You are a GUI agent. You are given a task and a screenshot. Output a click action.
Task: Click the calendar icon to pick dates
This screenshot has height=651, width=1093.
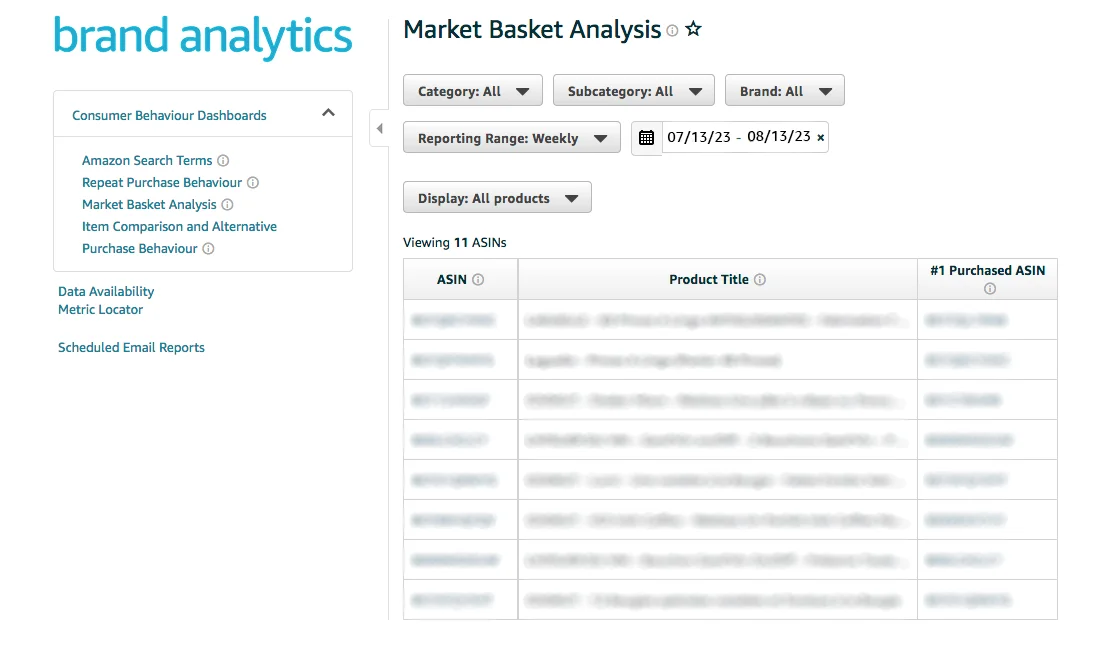point(646,138)
